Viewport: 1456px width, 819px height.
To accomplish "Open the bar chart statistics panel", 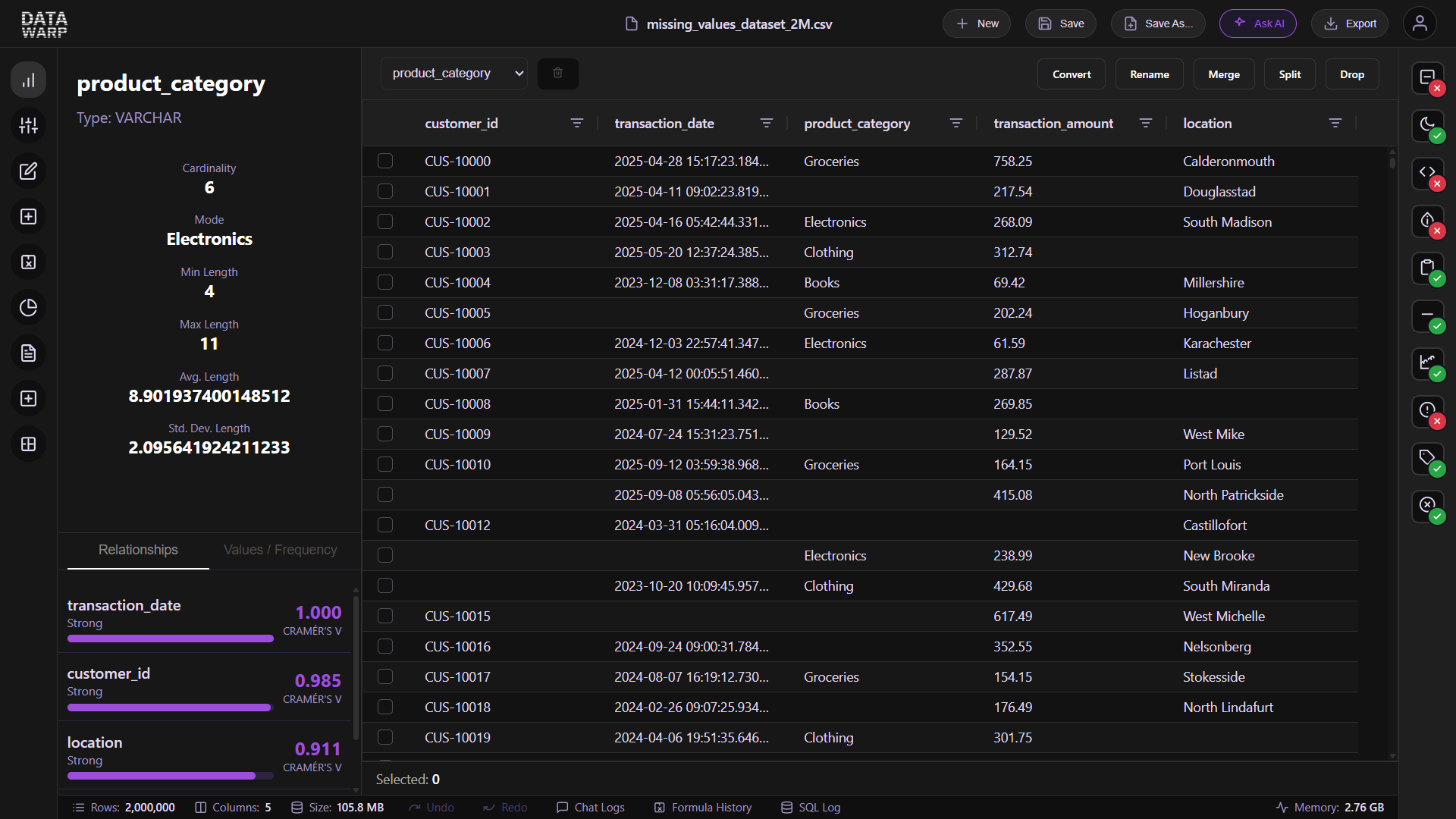I will click(28, 79).
